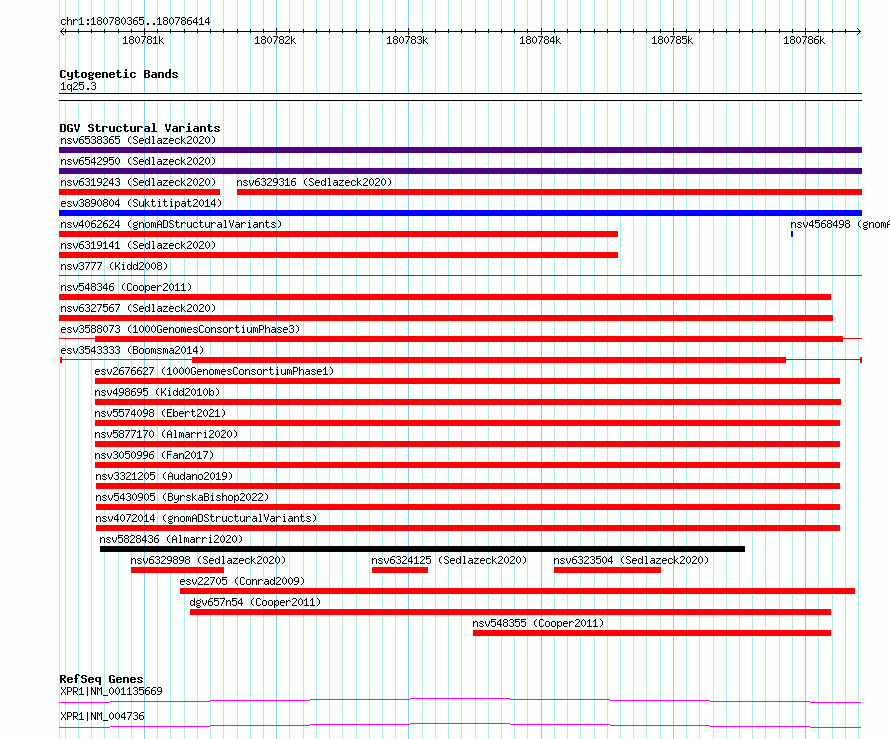Click the esv3543333 (Boomsma2014) label
Viewport: 890px width, 739px height.
pos(132,350)
